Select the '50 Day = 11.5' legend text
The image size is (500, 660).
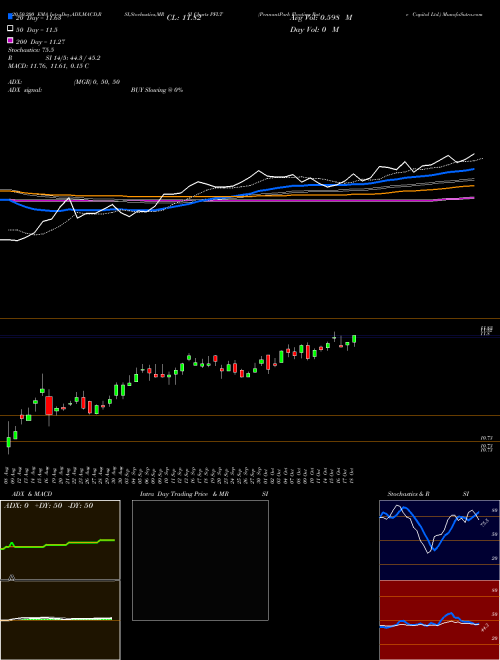tap(37, 30)
